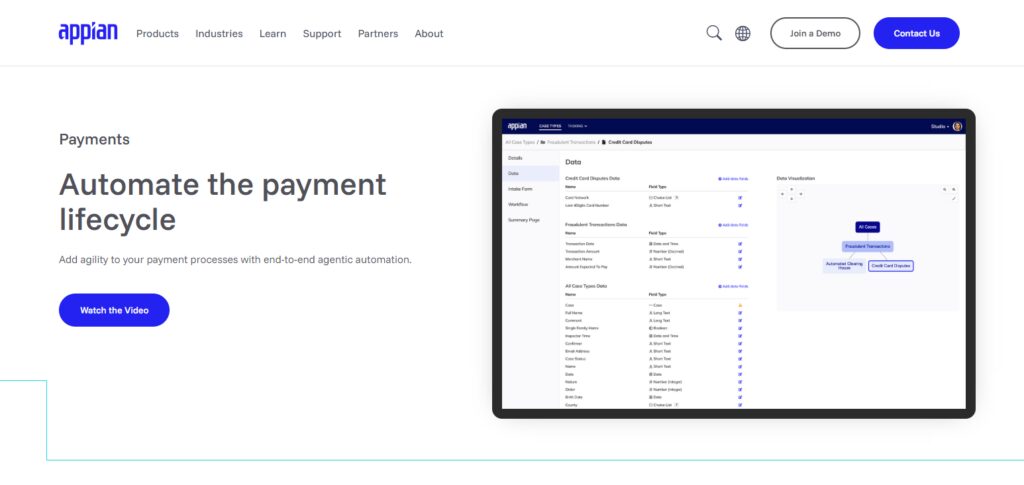
Task: Expand the Studio dropdown in the screenshot header
Action: 940,127
